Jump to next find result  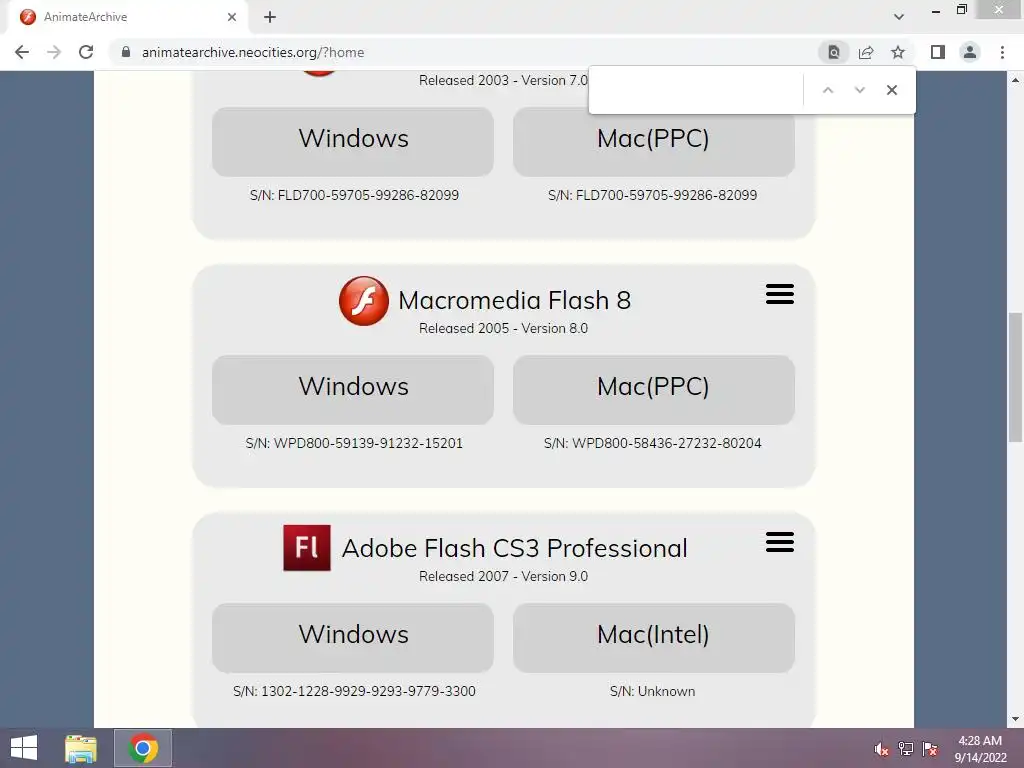[x=859, y=90]
